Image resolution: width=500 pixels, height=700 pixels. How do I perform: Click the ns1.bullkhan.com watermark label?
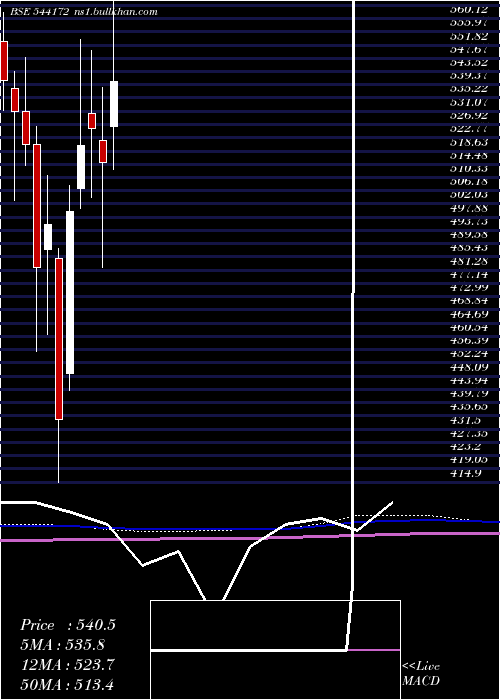point(116,12)
